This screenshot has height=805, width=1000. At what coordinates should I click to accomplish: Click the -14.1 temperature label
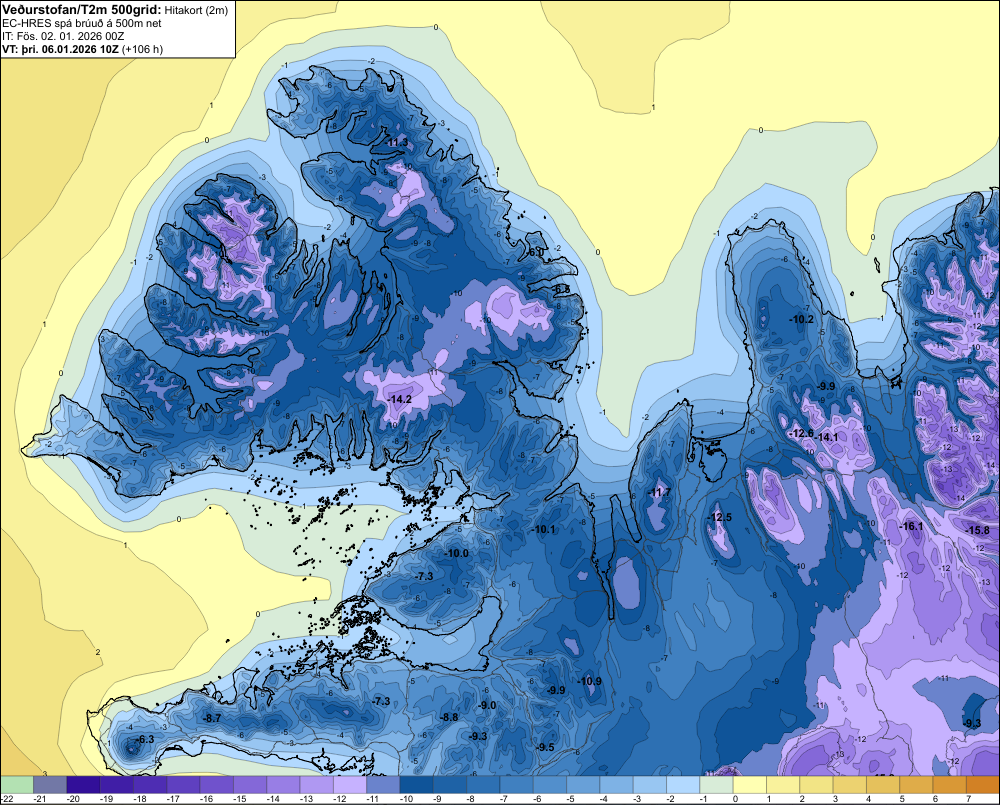click(x=827, y=437)
